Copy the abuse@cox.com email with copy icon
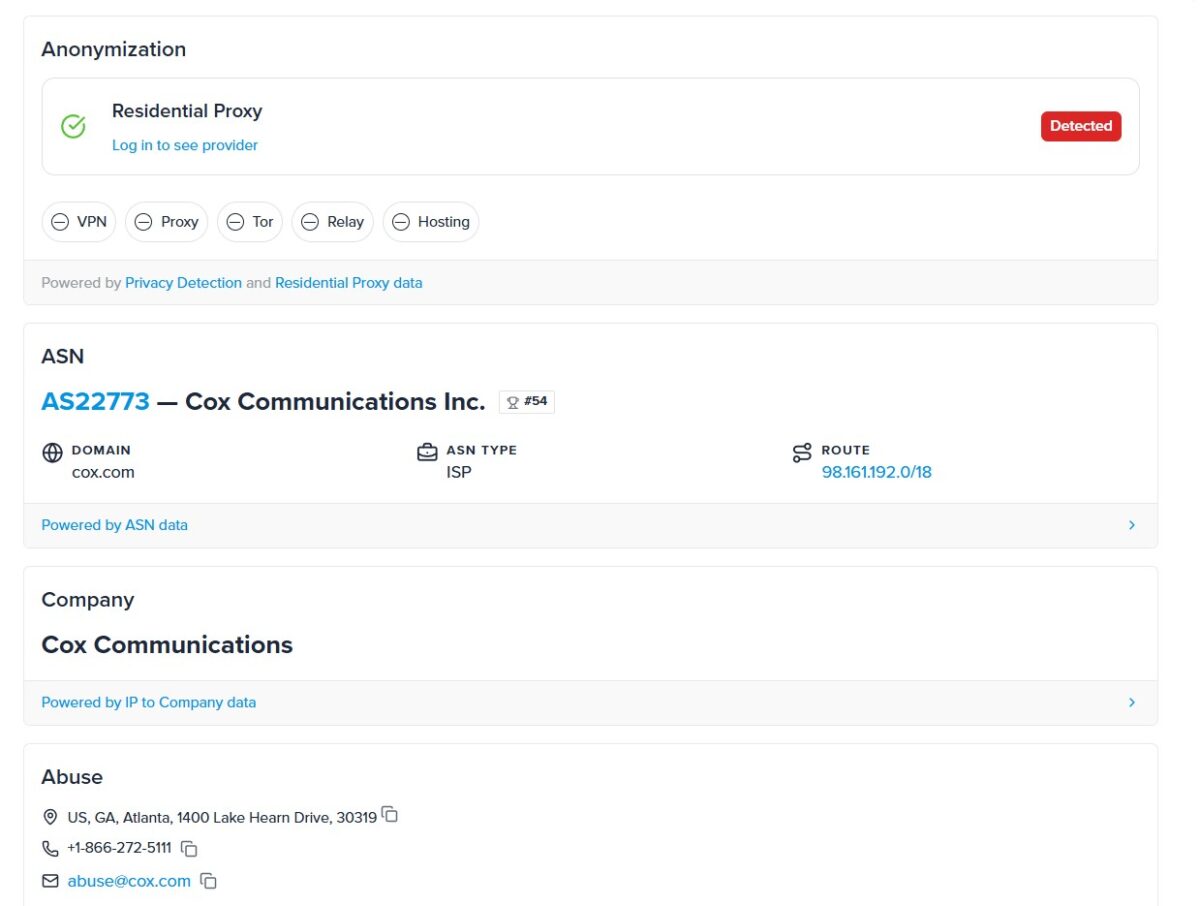The height and width of the screenshot is (906, 1200). (208, 881)
